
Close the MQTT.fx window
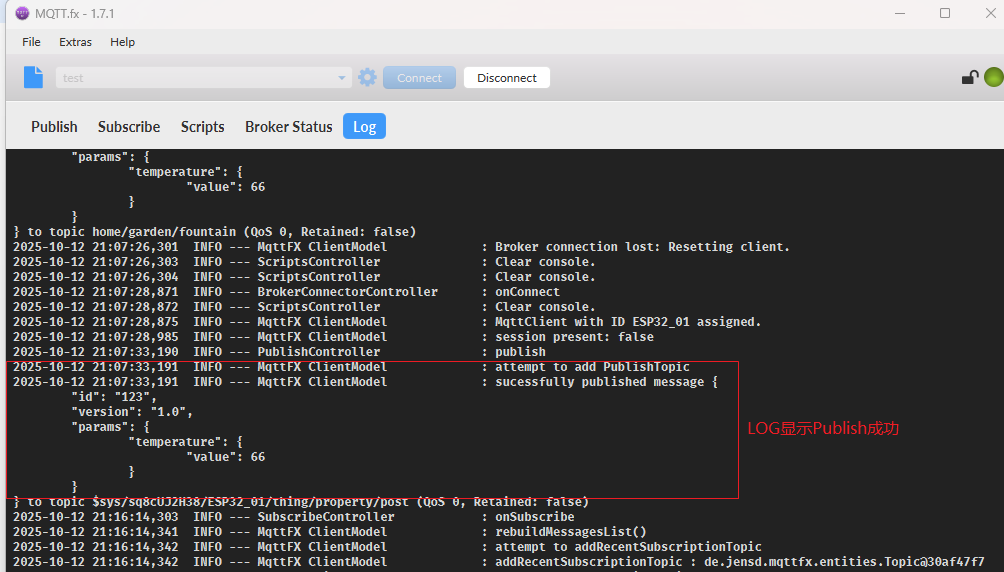pyautogui.click(x=990, y=13)
